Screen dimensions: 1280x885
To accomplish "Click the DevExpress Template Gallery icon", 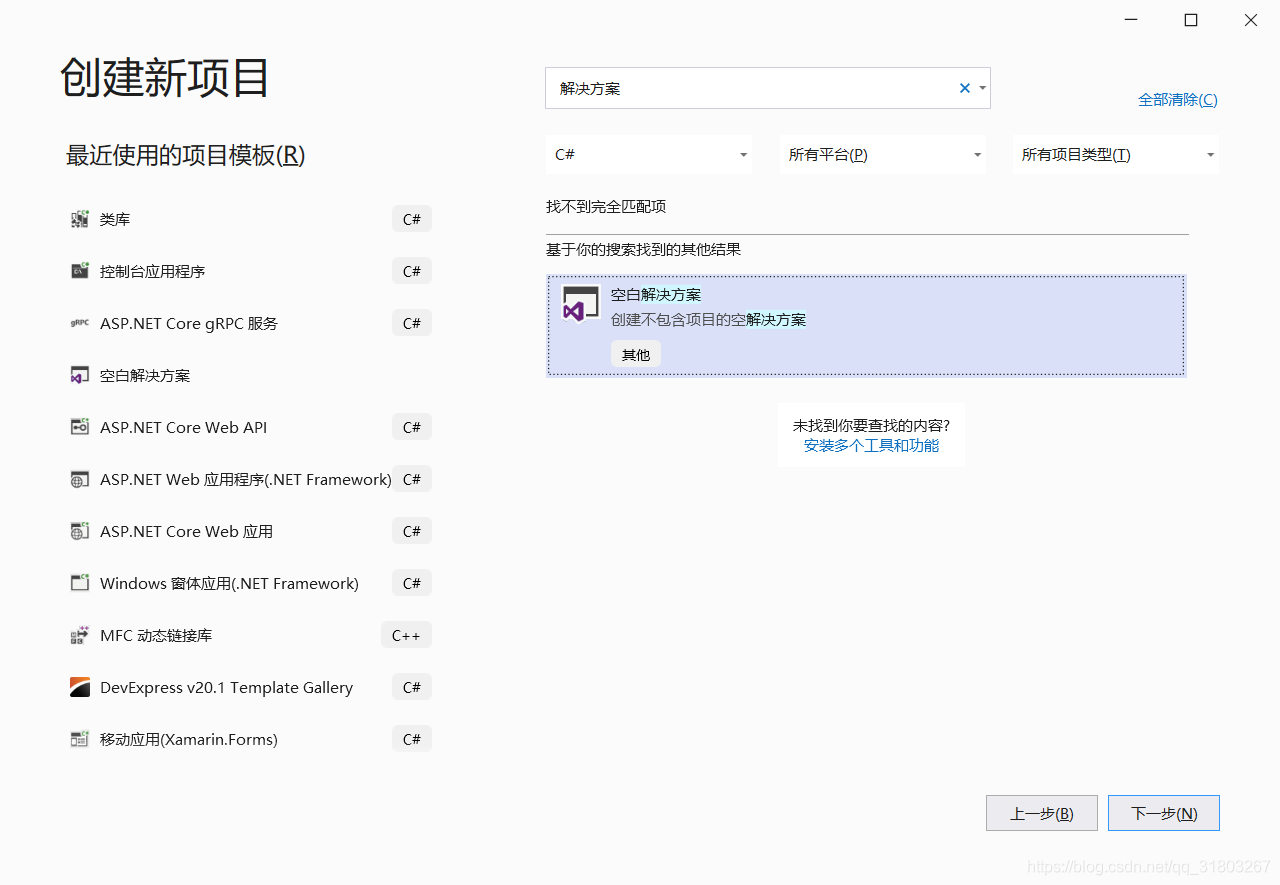I will (80, 687).
